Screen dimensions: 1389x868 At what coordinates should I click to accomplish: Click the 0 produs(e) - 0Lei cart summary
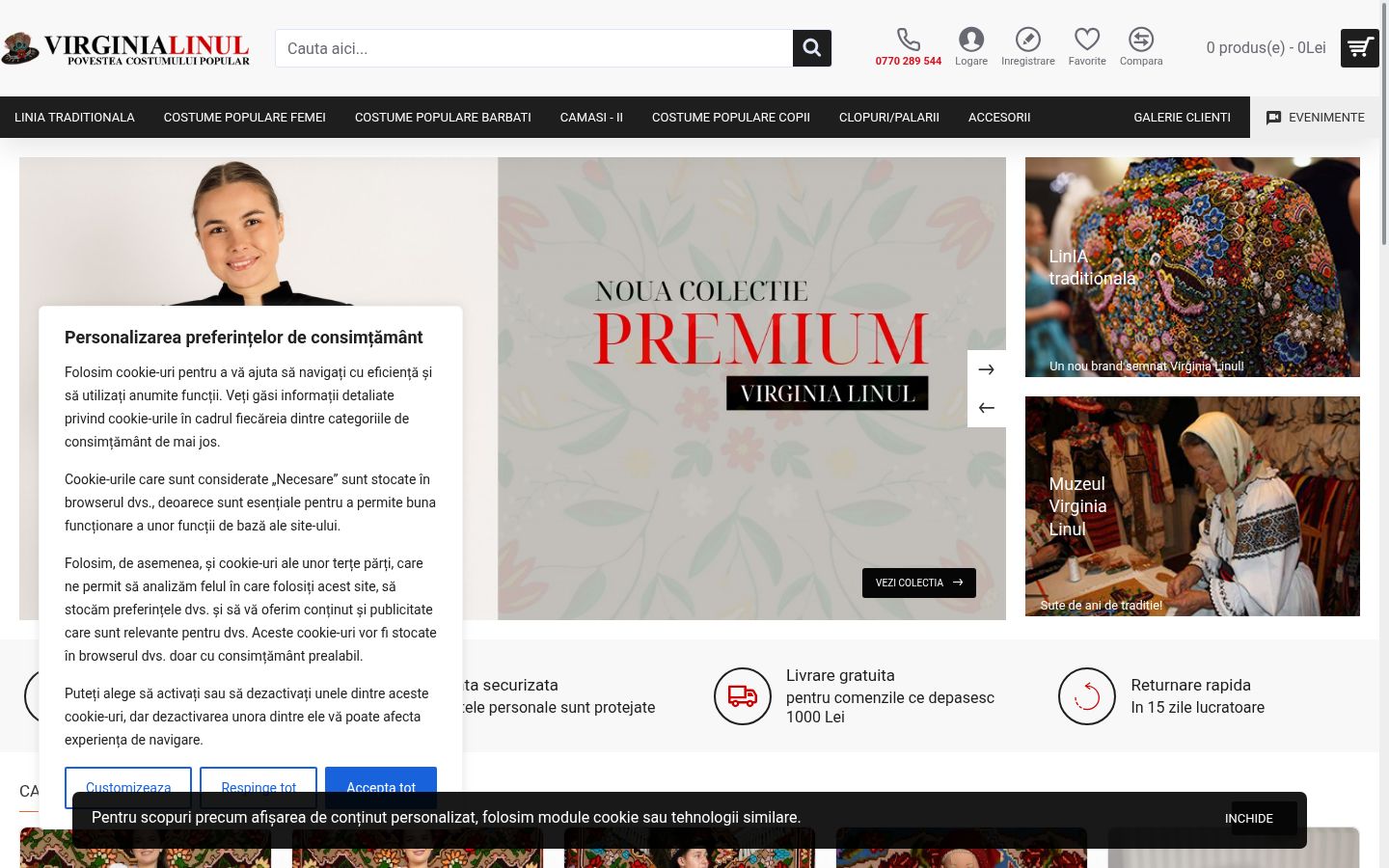(1266, 48)
